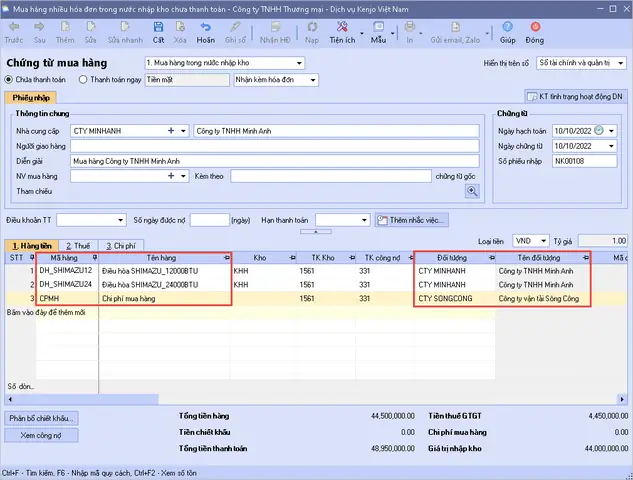Switch to the Thuế tab
633x480 pixels.
pyautogui.click(x=76, y=244)
